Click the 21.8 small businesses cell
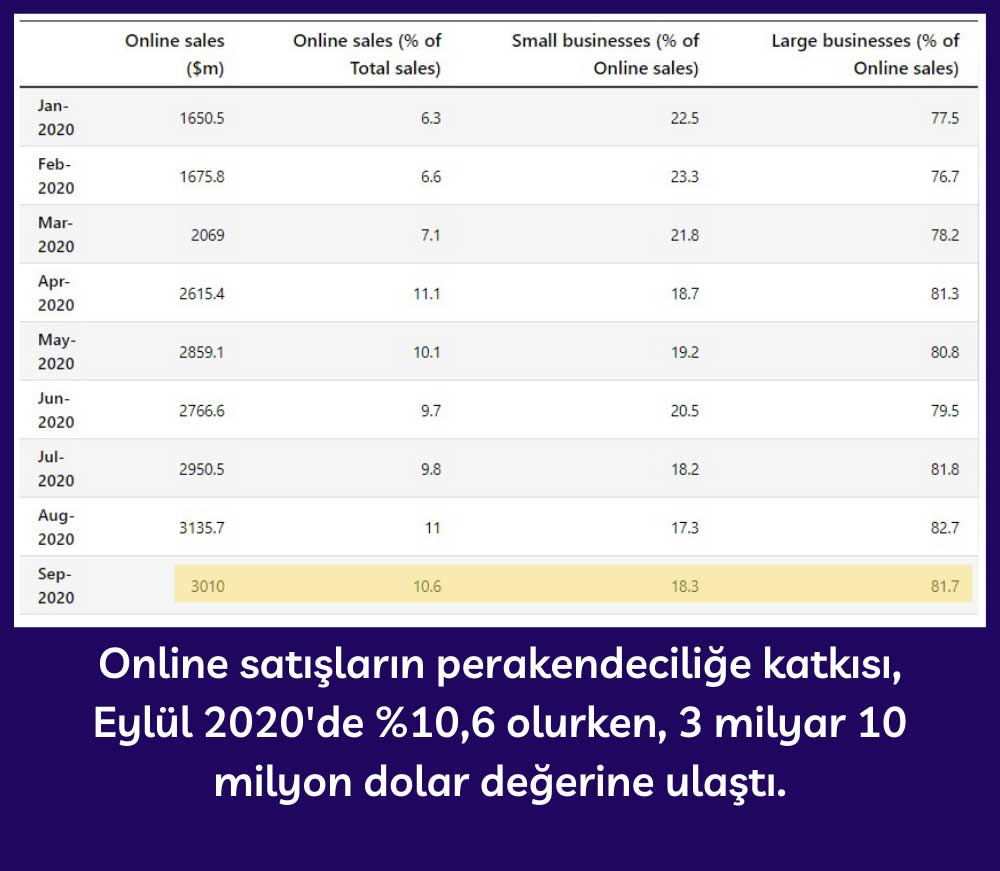Viewport: 1000px width, 871px height. (x=685, y=235)
